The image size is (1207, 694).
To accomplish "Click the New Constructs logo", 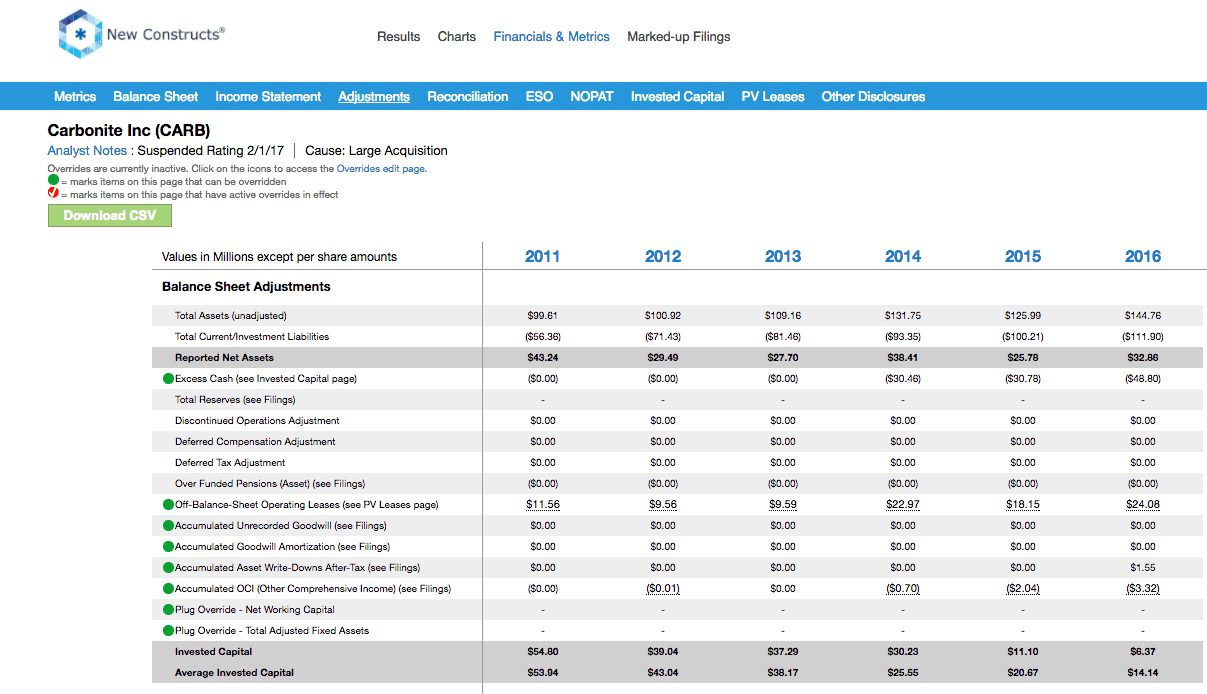I will [x=142, y=34].
